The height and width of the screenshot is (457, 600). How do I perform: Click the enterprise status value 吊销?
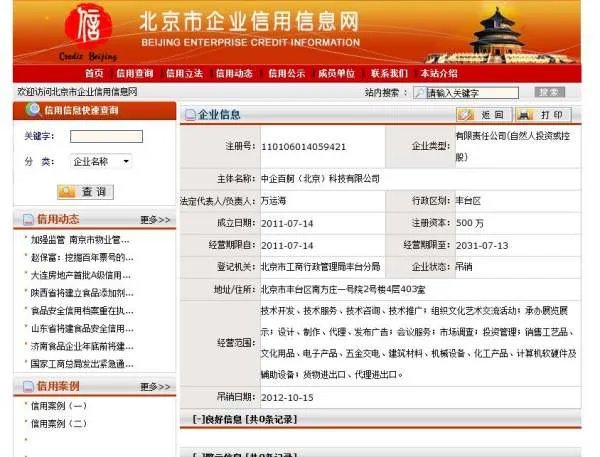(x=463, y=267)
